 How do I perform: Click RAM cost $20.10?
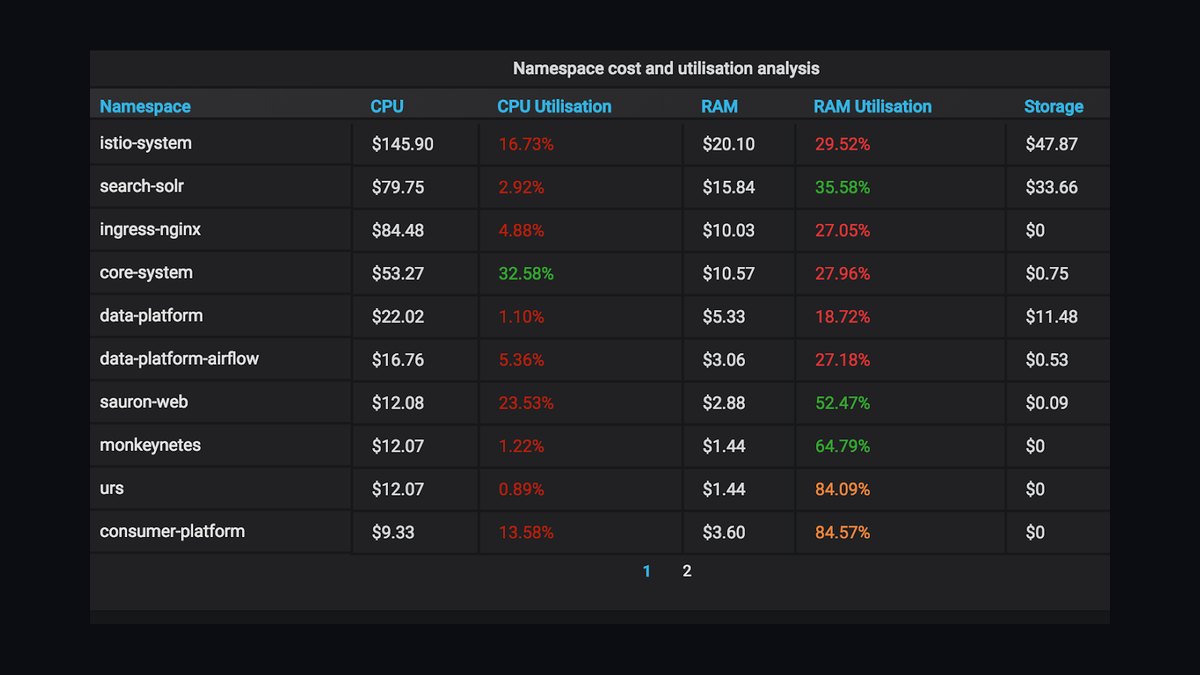pos(729,144)
